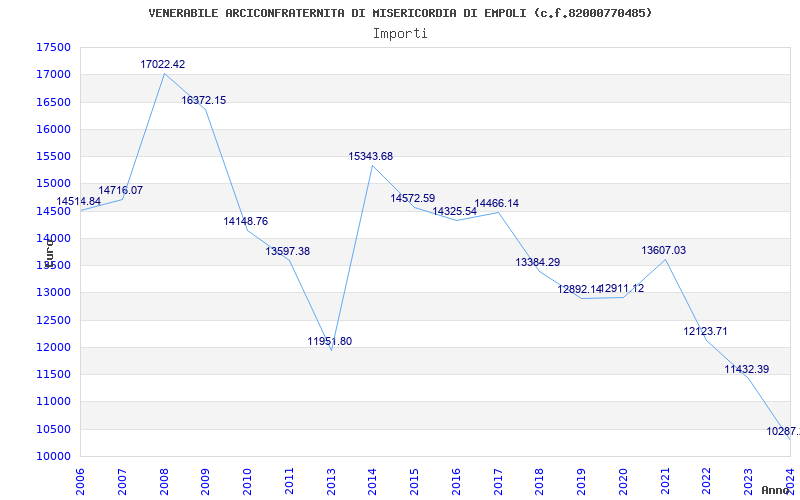This screenshot has height=500, width=800.
Task: Click x-axis year label 2021
Action: coord(665,481)
